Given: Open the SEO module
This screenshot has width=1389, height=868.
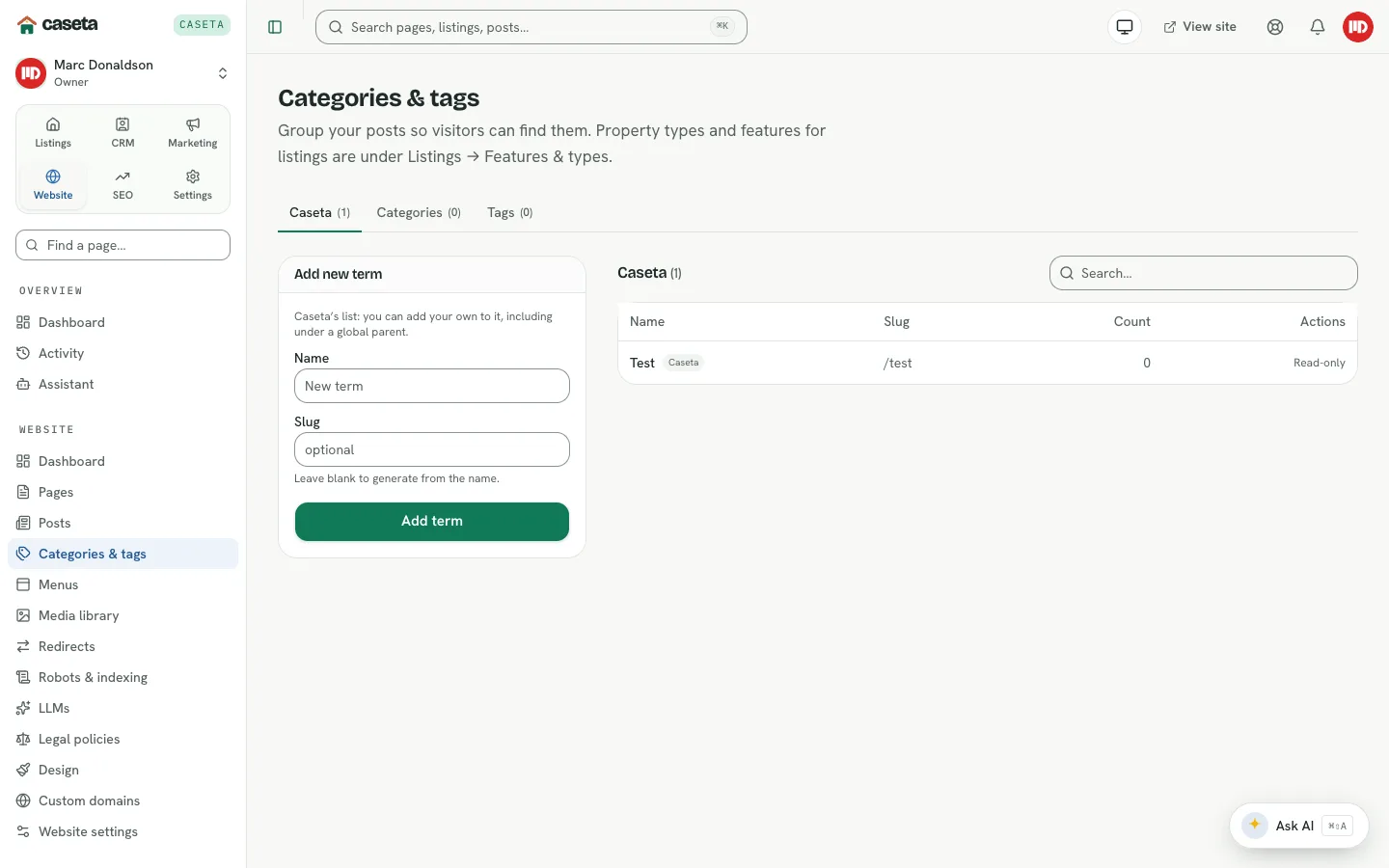Looking at the screenshot, I should pos(123,185).
